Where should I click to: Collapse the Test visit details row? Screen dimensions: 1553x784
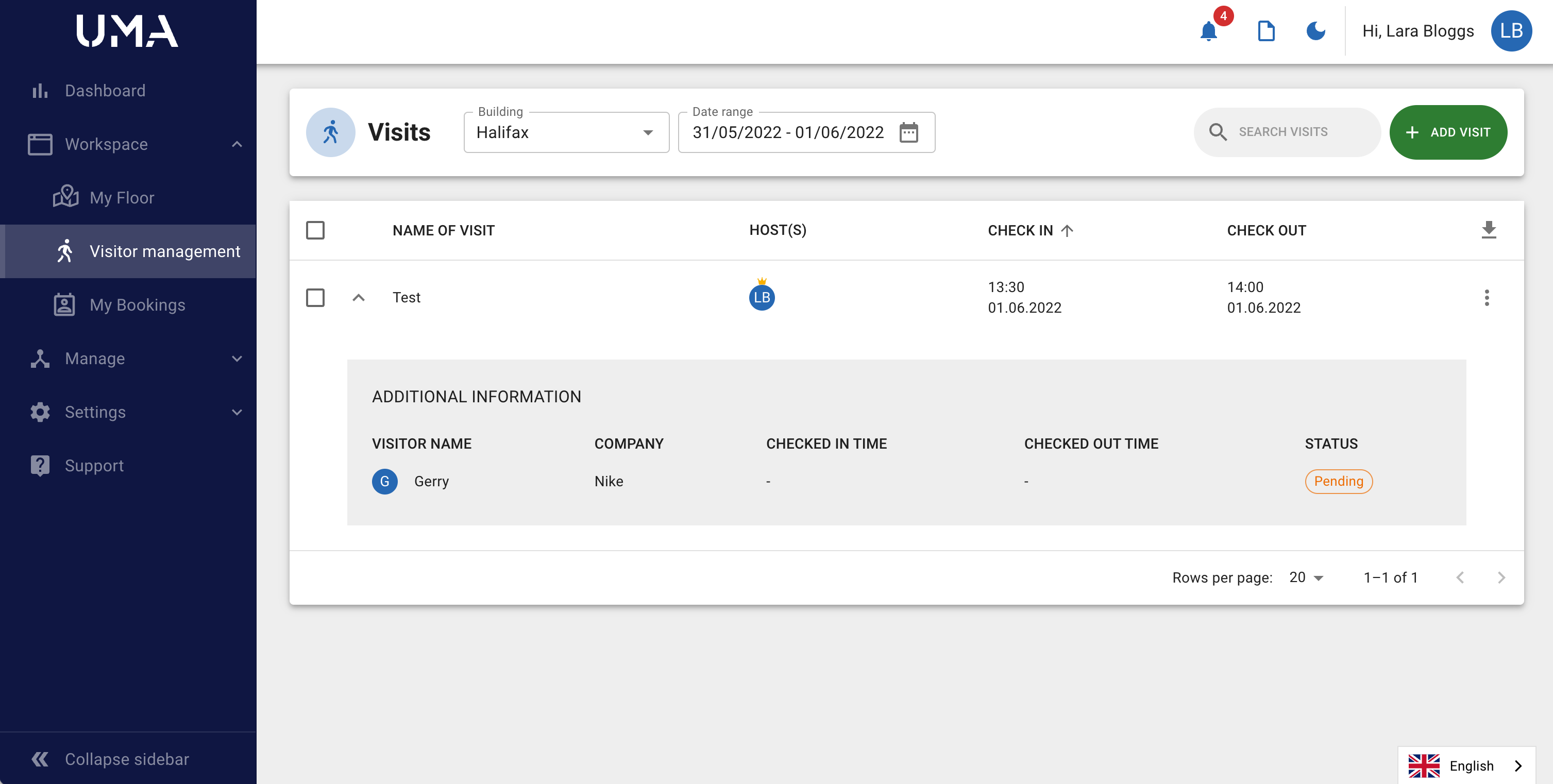click(359, 298)
